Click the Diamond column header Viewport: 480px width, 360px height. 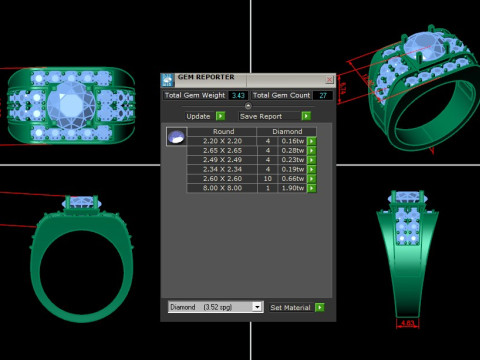click(287, 131)
